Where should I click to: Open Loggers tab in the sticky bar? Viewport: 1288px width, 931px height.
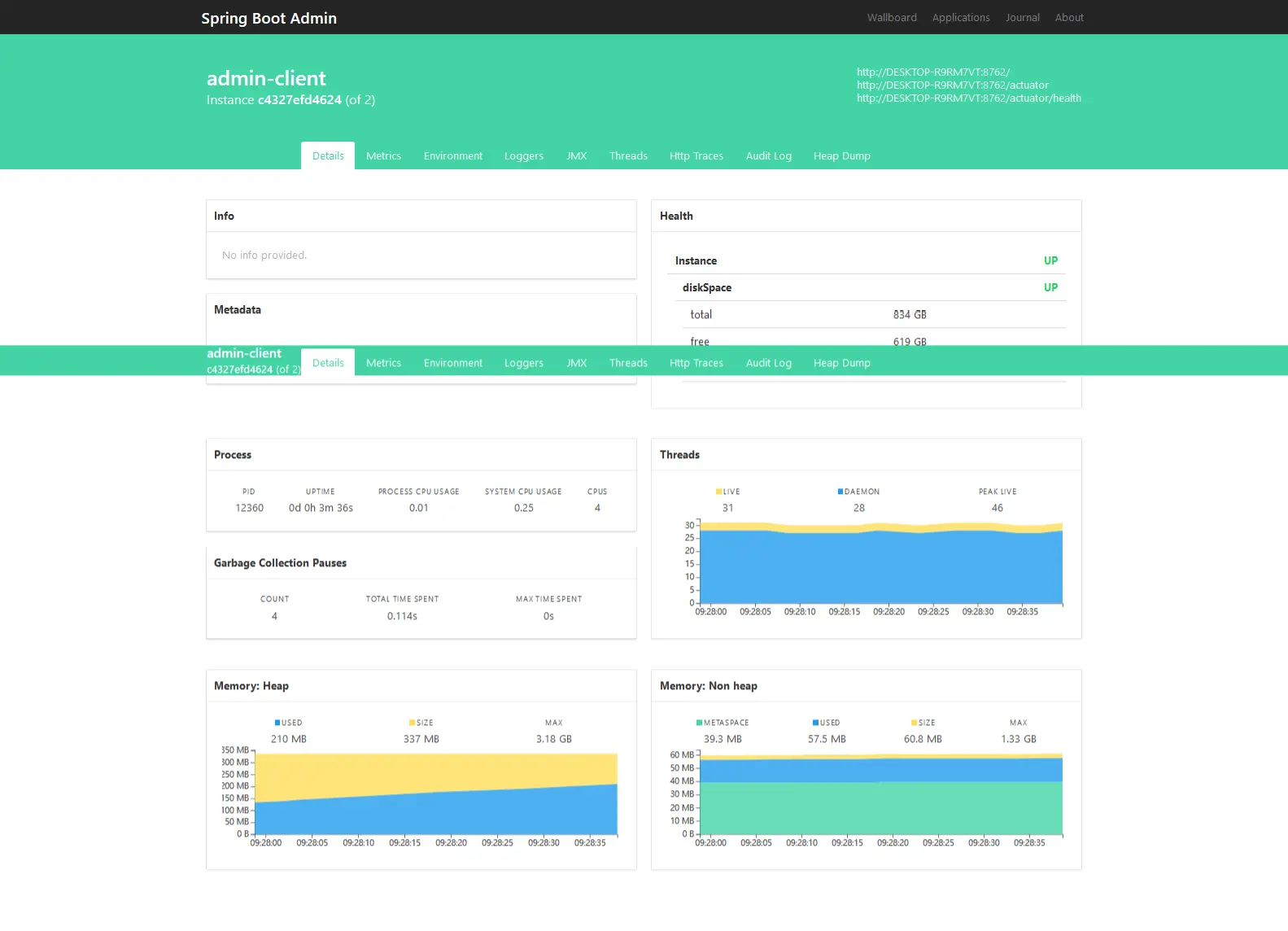[x=524, y=362]
